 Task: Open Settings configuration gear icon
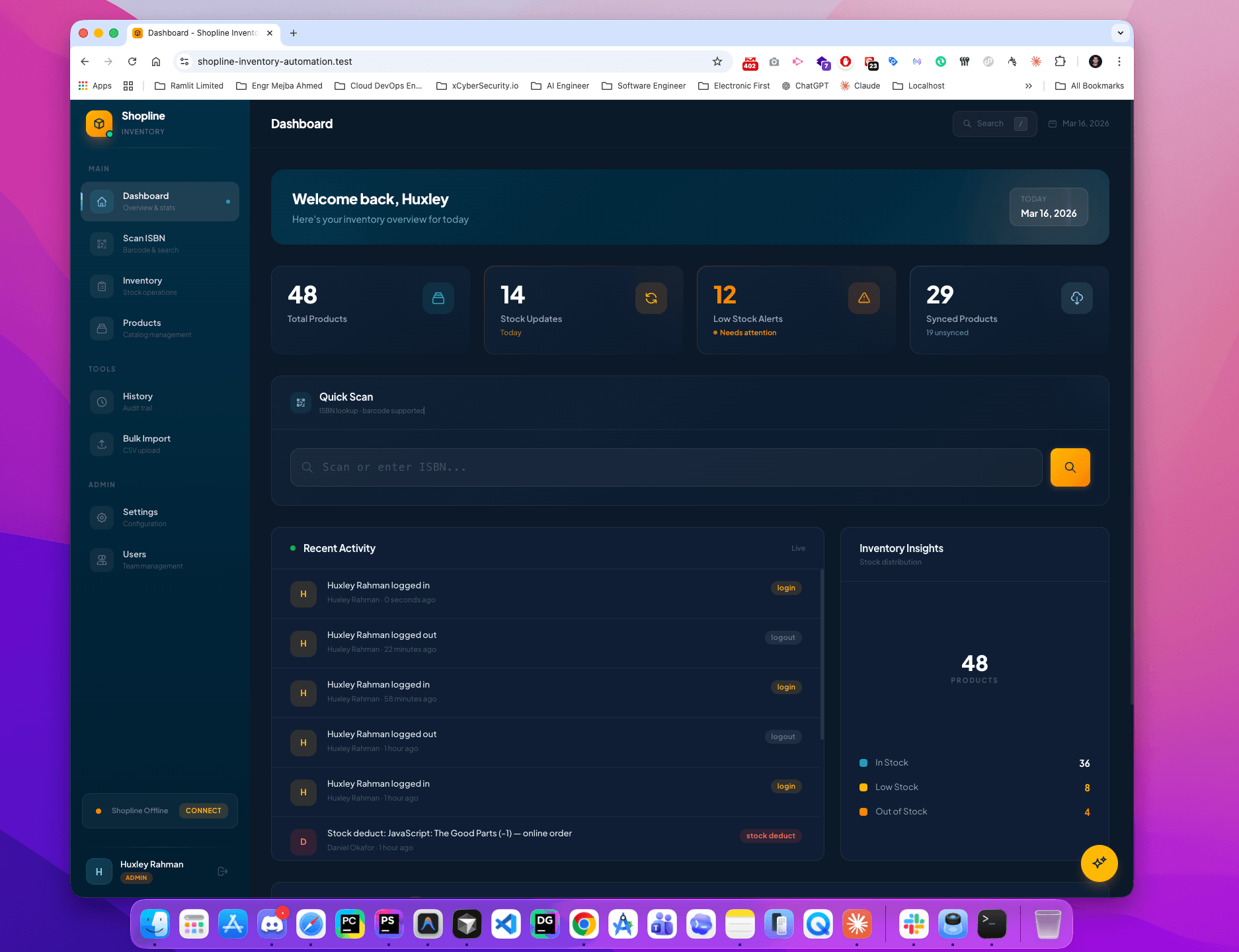[x=102, y=518]
